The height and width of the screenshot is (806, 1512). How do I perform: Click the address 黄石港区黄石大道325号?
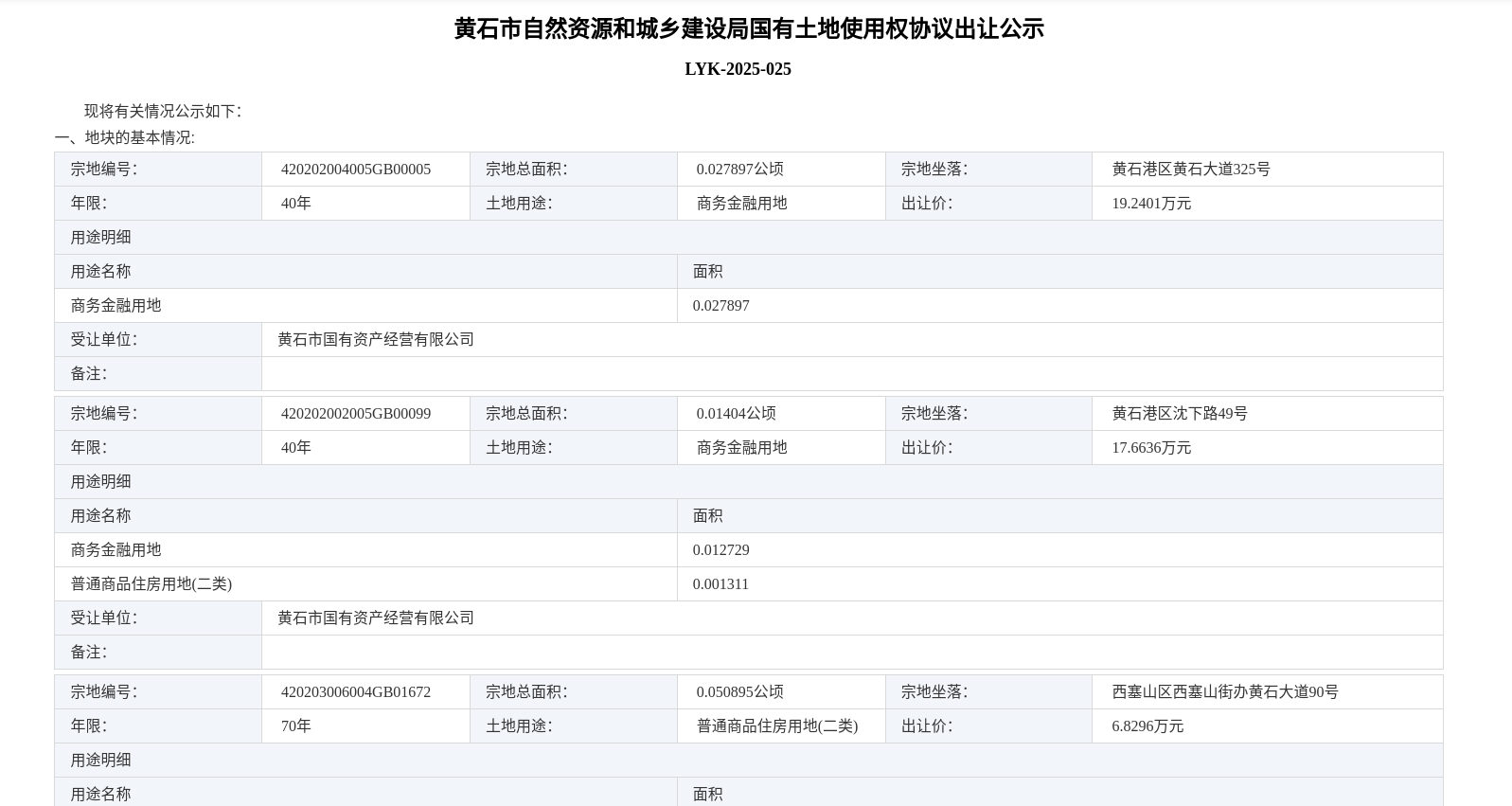(1190, 170)
